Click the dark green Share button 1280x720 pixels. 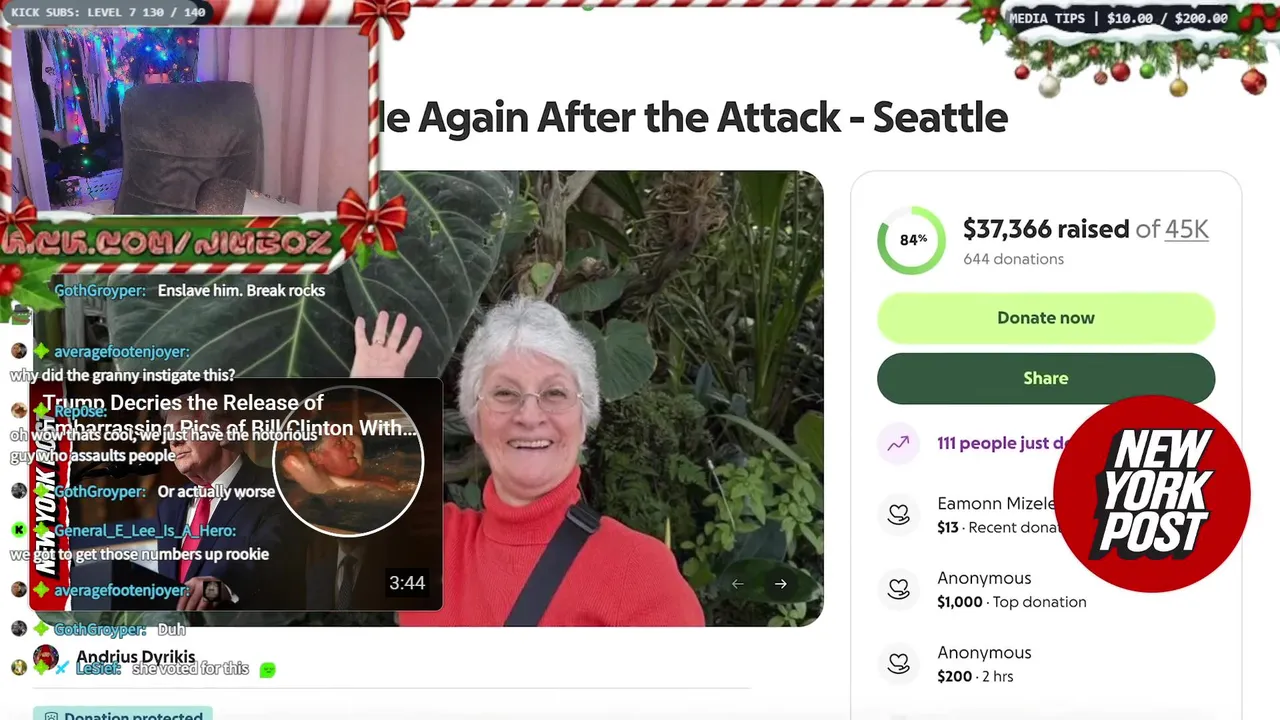(x=1046, y=378)
